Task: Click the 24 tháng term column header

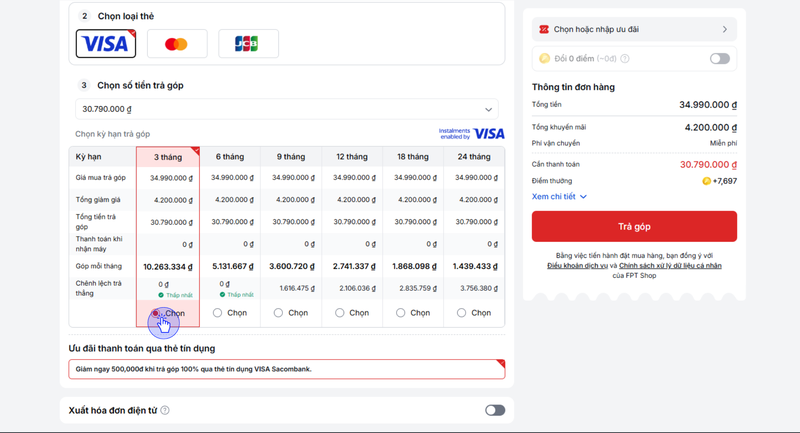Action: [x=474, y=157]
